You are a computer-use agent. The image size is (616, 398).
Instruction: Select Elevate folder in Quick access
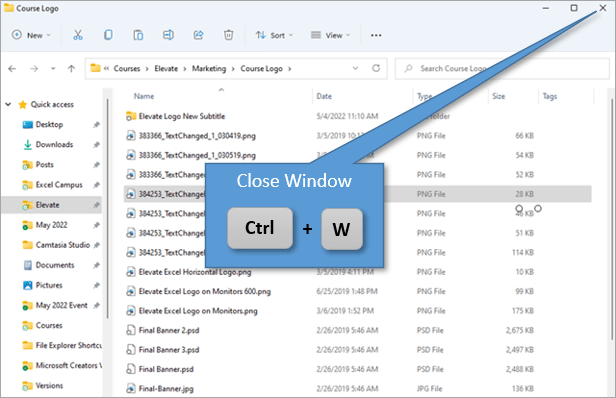48,205
